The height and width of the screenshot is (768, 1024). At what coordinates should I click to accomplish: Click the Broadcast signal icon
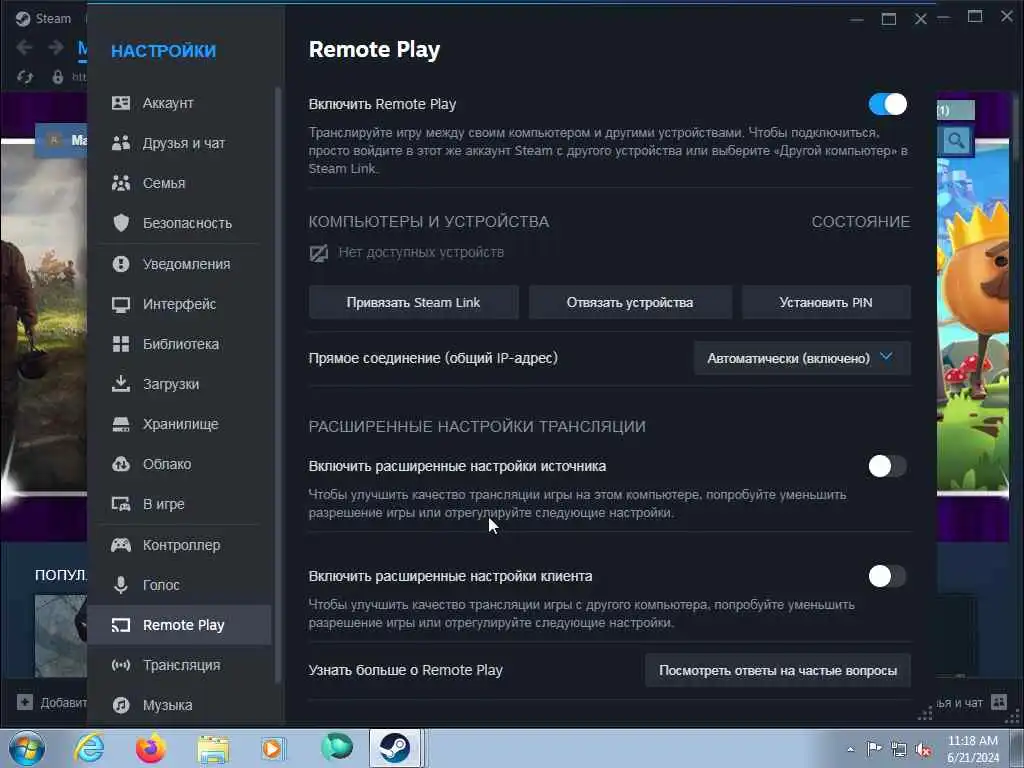click(121, 665)
